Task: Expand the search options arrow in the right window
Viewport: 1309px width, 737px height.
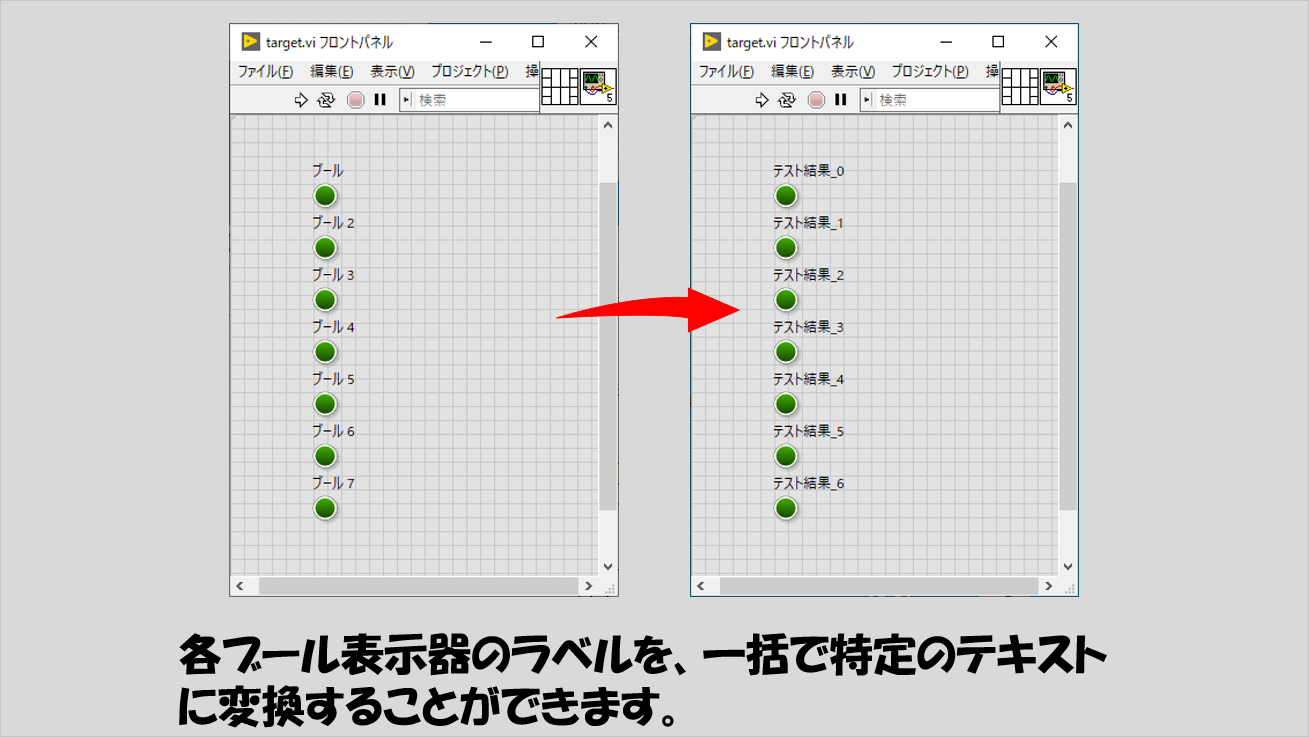Action: tap(867, 100)
